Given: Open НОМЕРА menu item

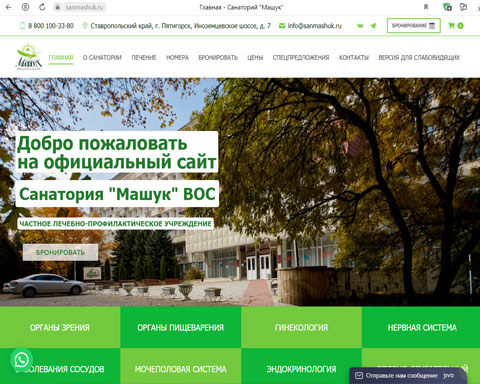Looking at the screenshot, I should (177, 57).
